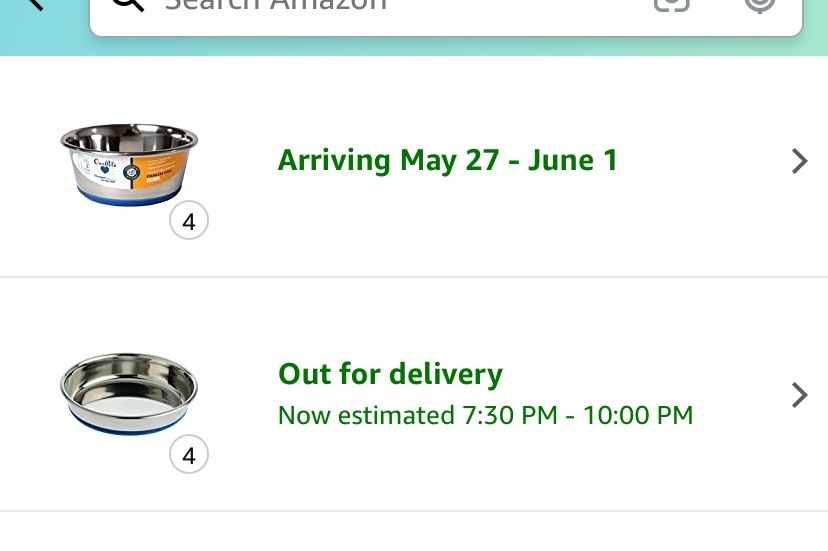Start voice search with the microphone icon

pyautogui.click(x=760, y=5)
